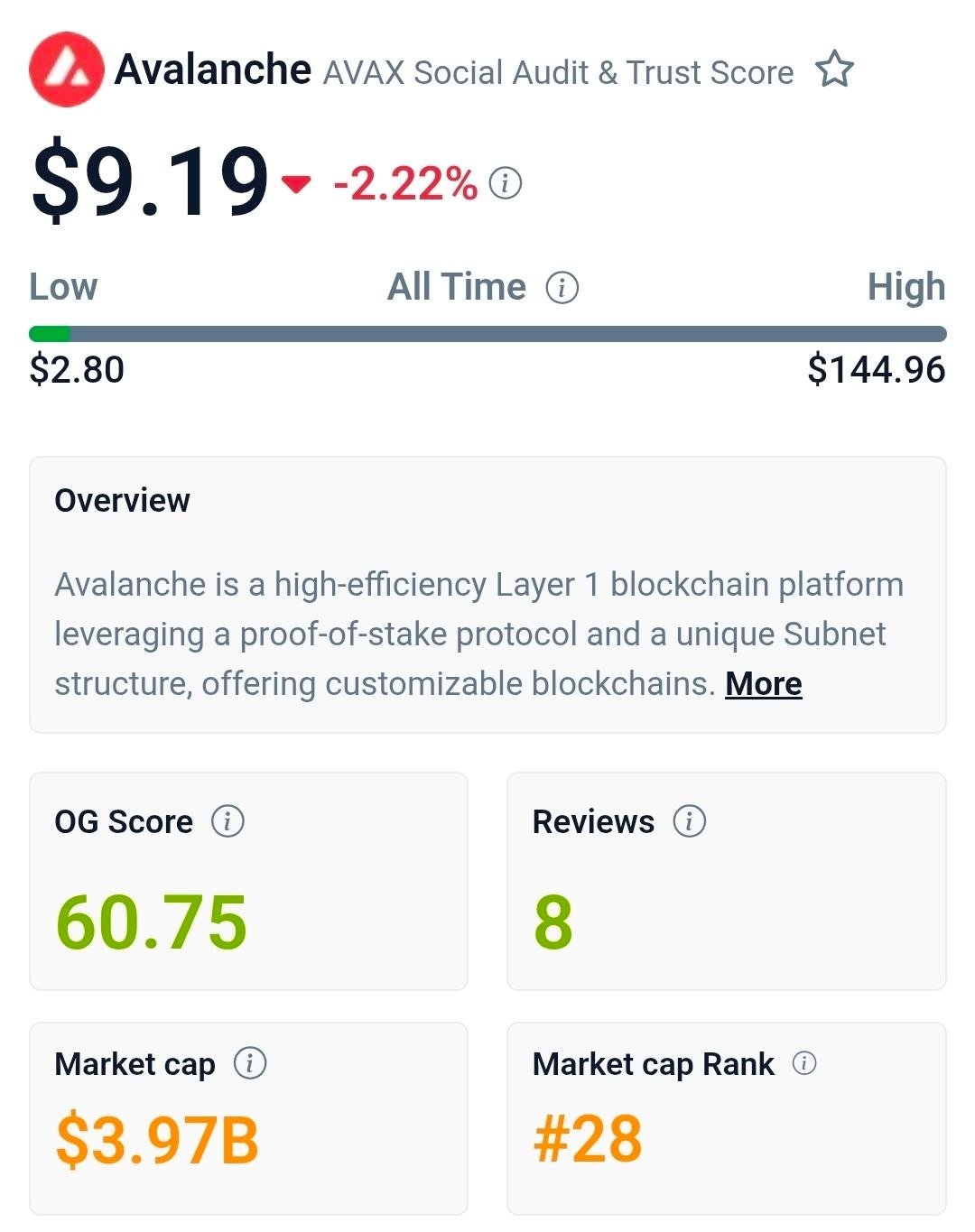Tap the Market cap Rank info icon
The height and width of the screenshot is (1232, 975).
804,1063
